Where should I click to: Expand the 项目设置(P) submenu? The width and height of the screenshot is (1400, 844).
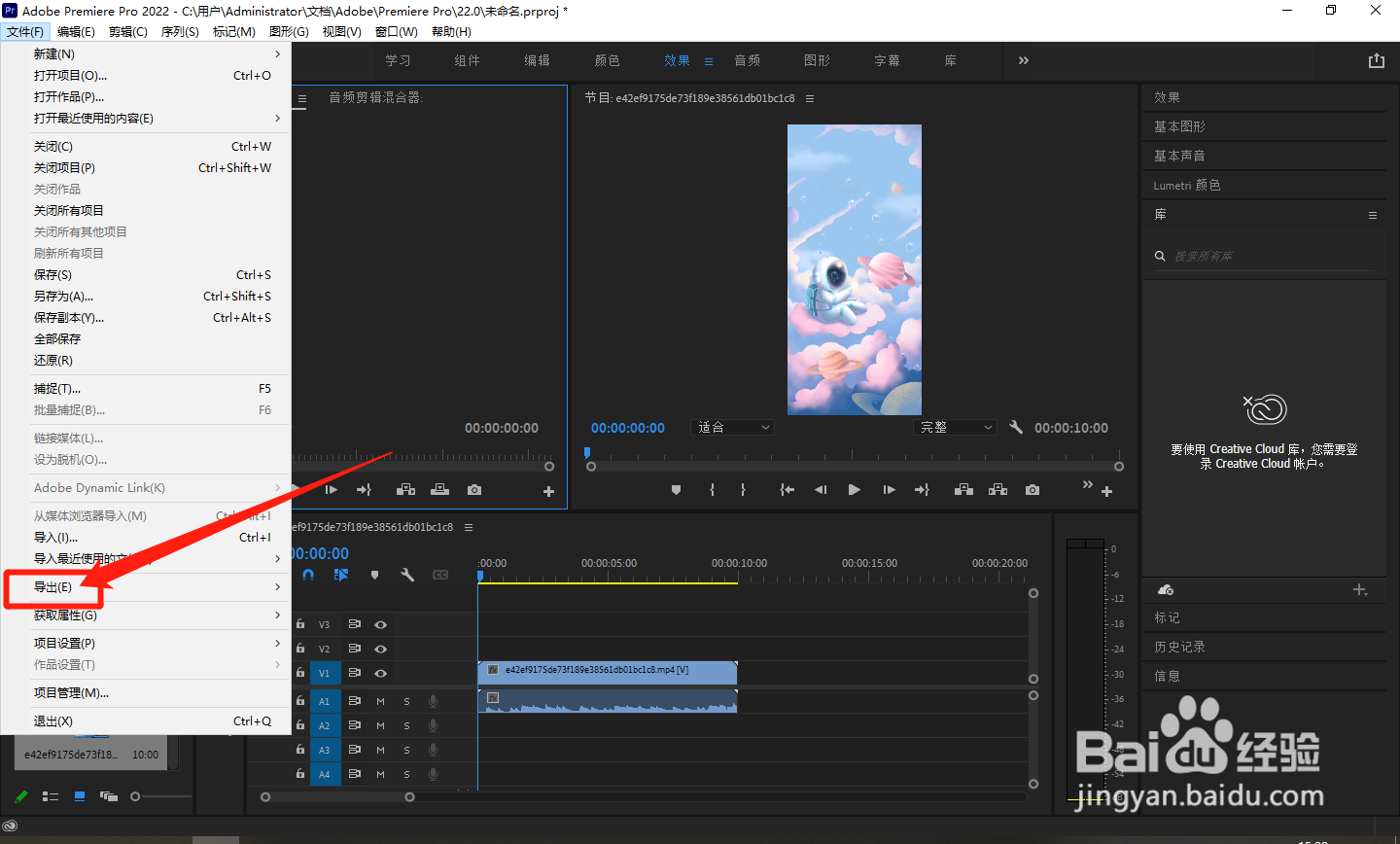(146, 644)
